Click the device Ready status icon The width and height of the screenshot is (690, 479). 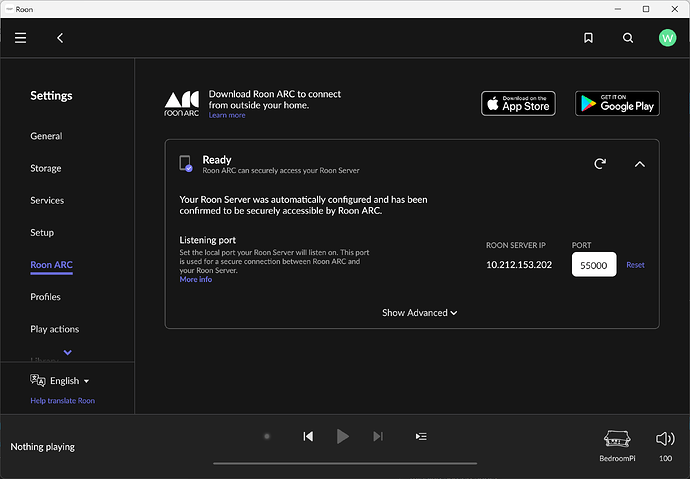tap(186, 163)
